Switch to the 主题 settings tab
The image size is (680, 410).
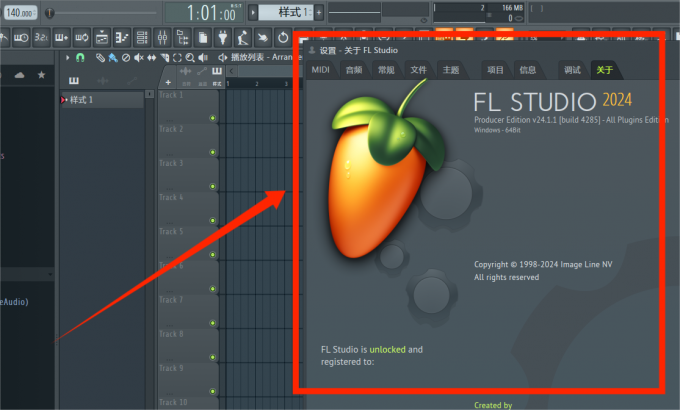click(x=451, y=70)
